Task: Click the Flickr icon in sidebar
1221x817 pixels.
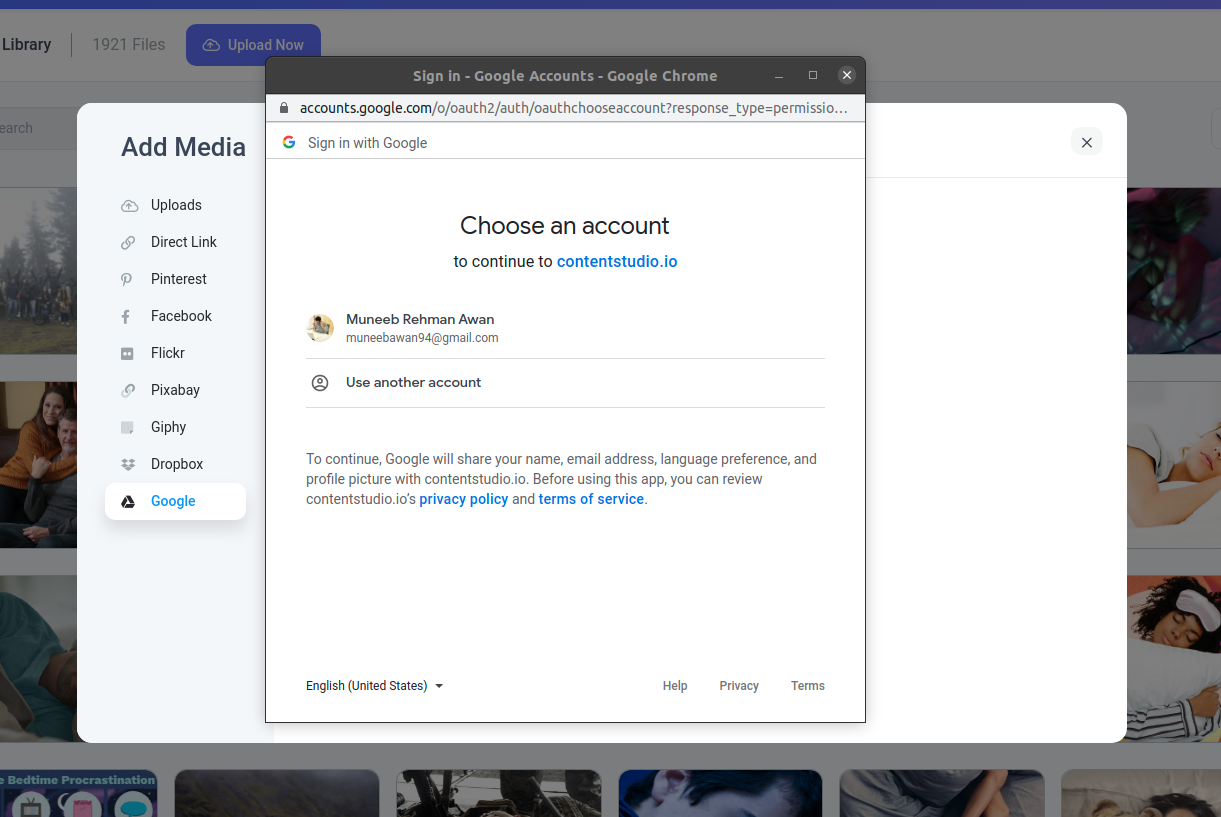Action: [x=127, y=354]
